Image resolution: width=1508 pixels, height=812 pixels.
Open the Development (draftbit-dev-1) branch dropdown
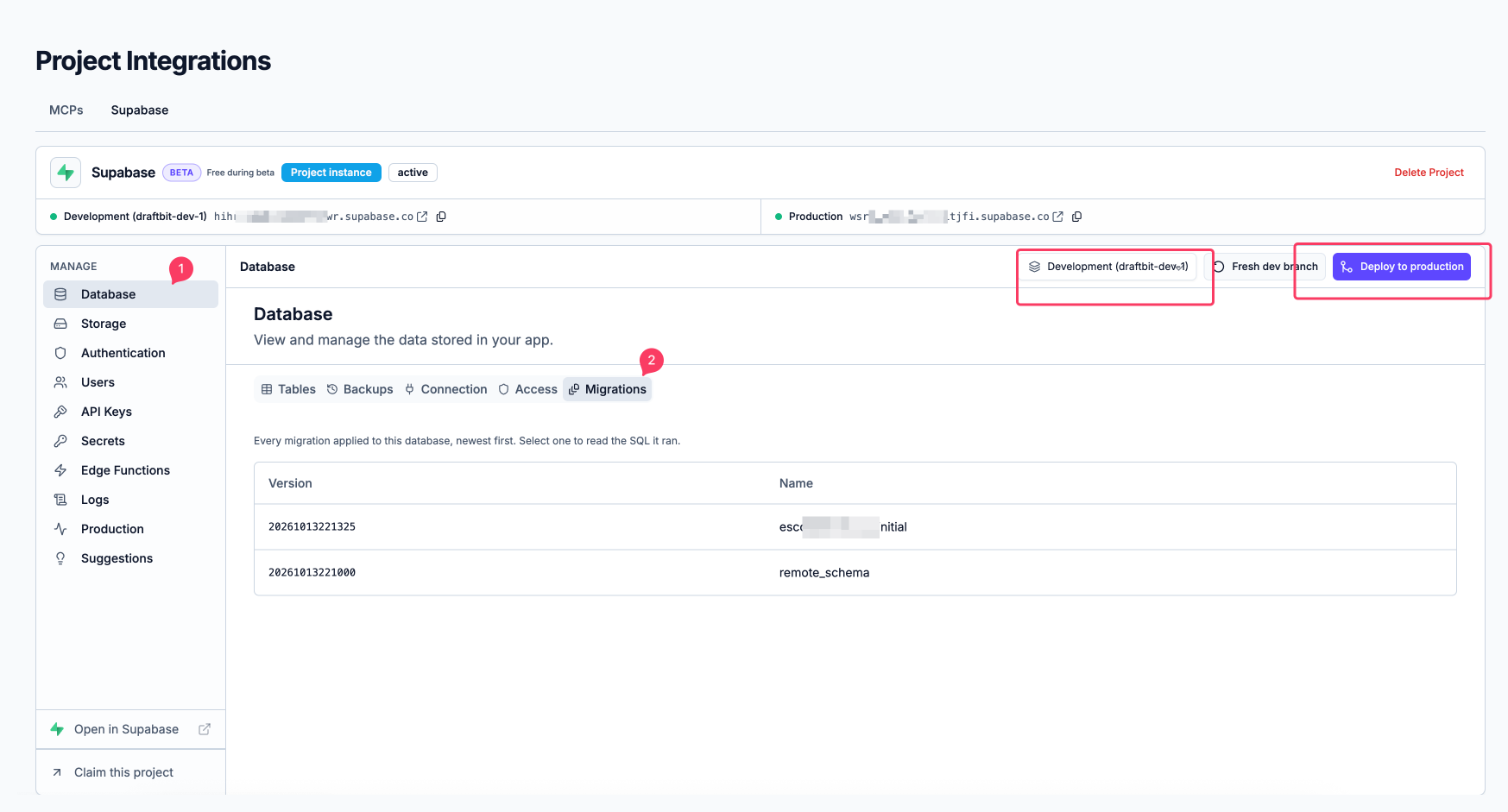1108,267
